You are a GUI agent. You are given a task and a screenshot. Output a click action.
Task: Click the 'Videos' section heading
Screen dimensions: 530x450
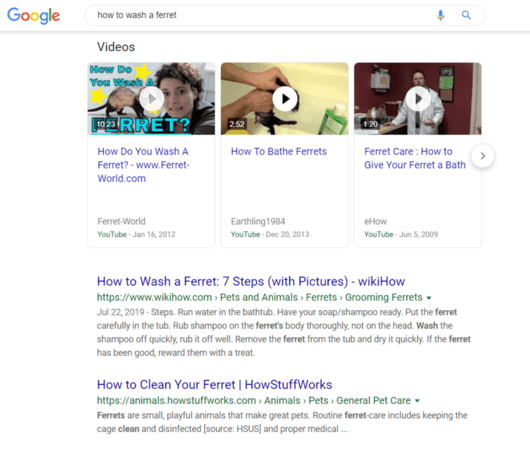[x=116, y=47]
